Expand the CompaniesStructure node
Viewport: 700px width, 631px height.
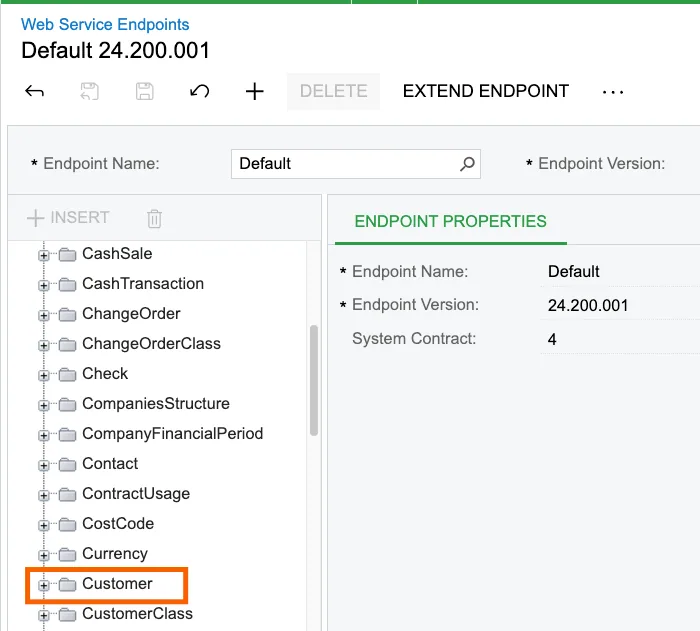(44, 405)
